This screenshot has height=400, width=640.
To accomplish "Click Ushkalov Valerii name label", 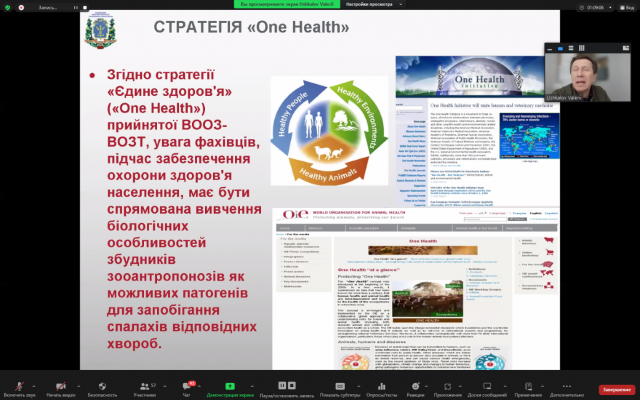I will pyautogui.click(x=564, y=98).
